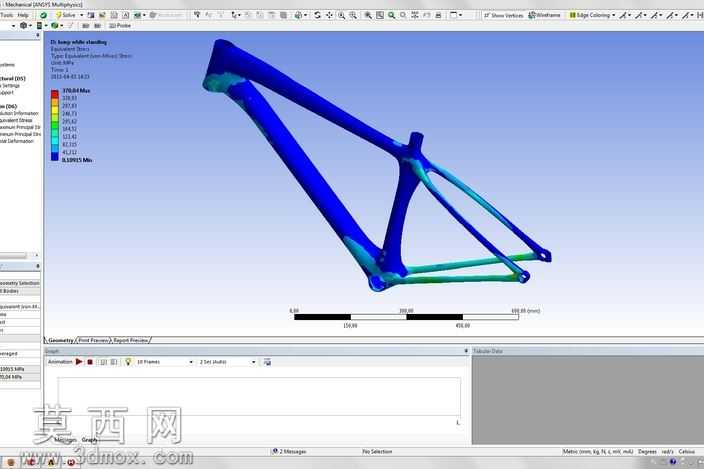Click the red Adobe-style taskbar icon
704x469 pixels.
pyautogui.click(x=31, y=462)
